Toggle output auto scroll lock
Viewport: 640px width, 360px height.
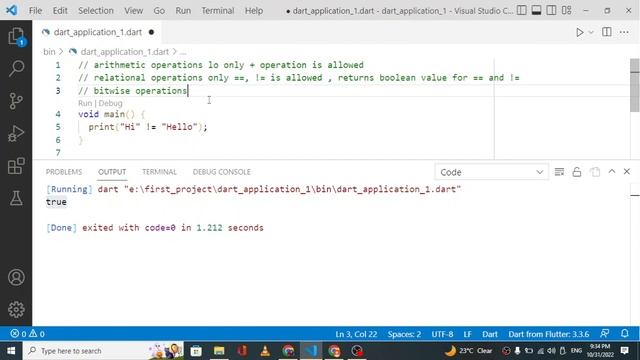577,172
